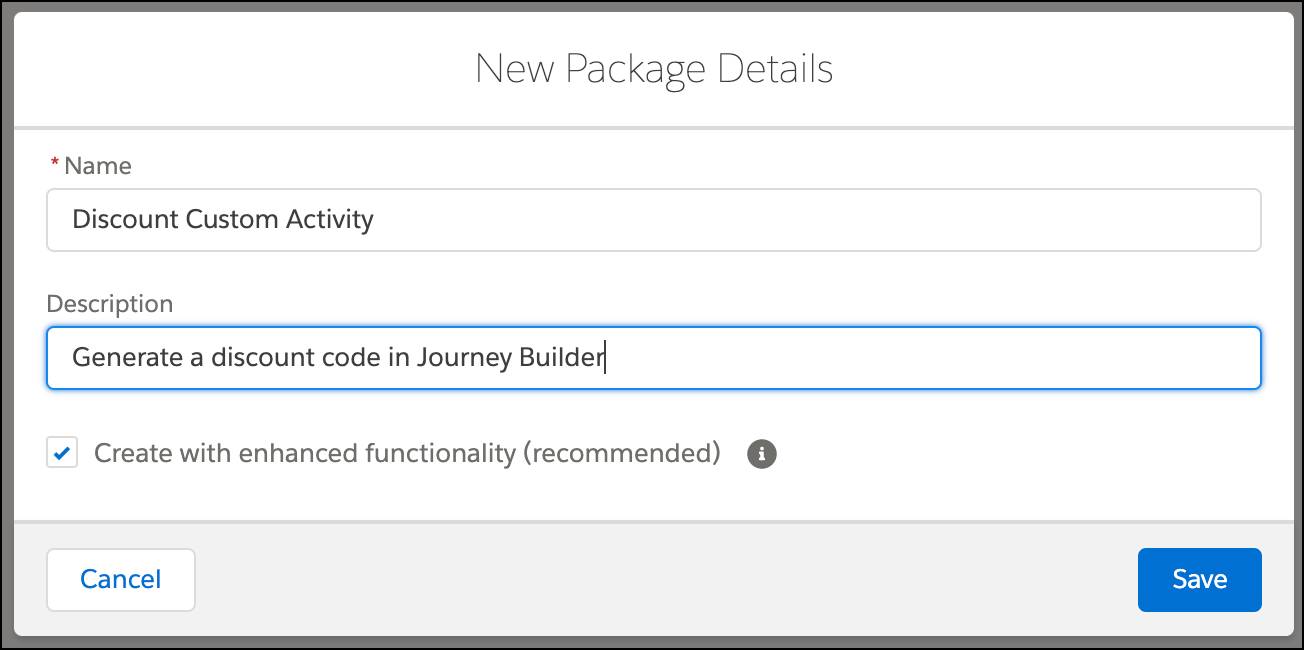
Task: Focus the Description input field
Action: coord(900,357)
